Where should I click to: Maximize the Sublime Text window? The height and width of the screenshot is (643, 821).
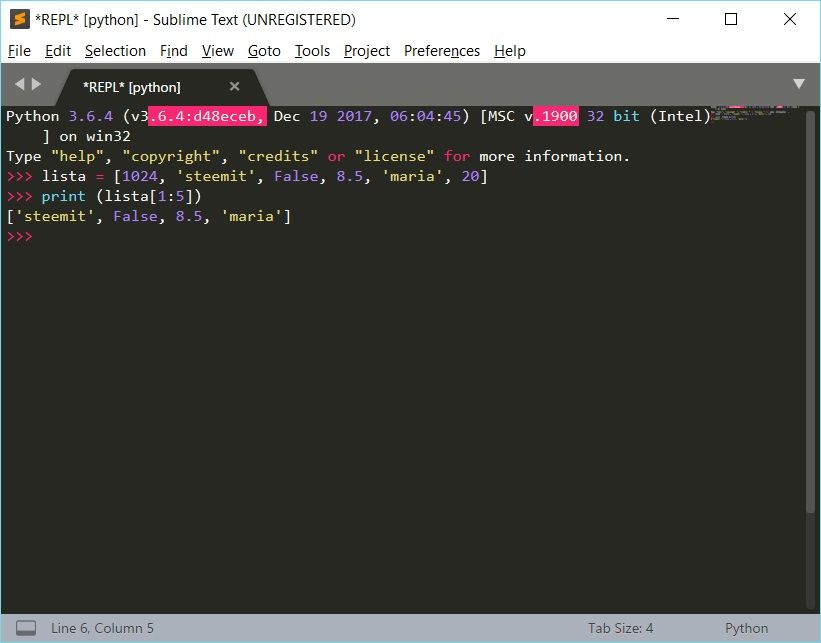[731, 19]
